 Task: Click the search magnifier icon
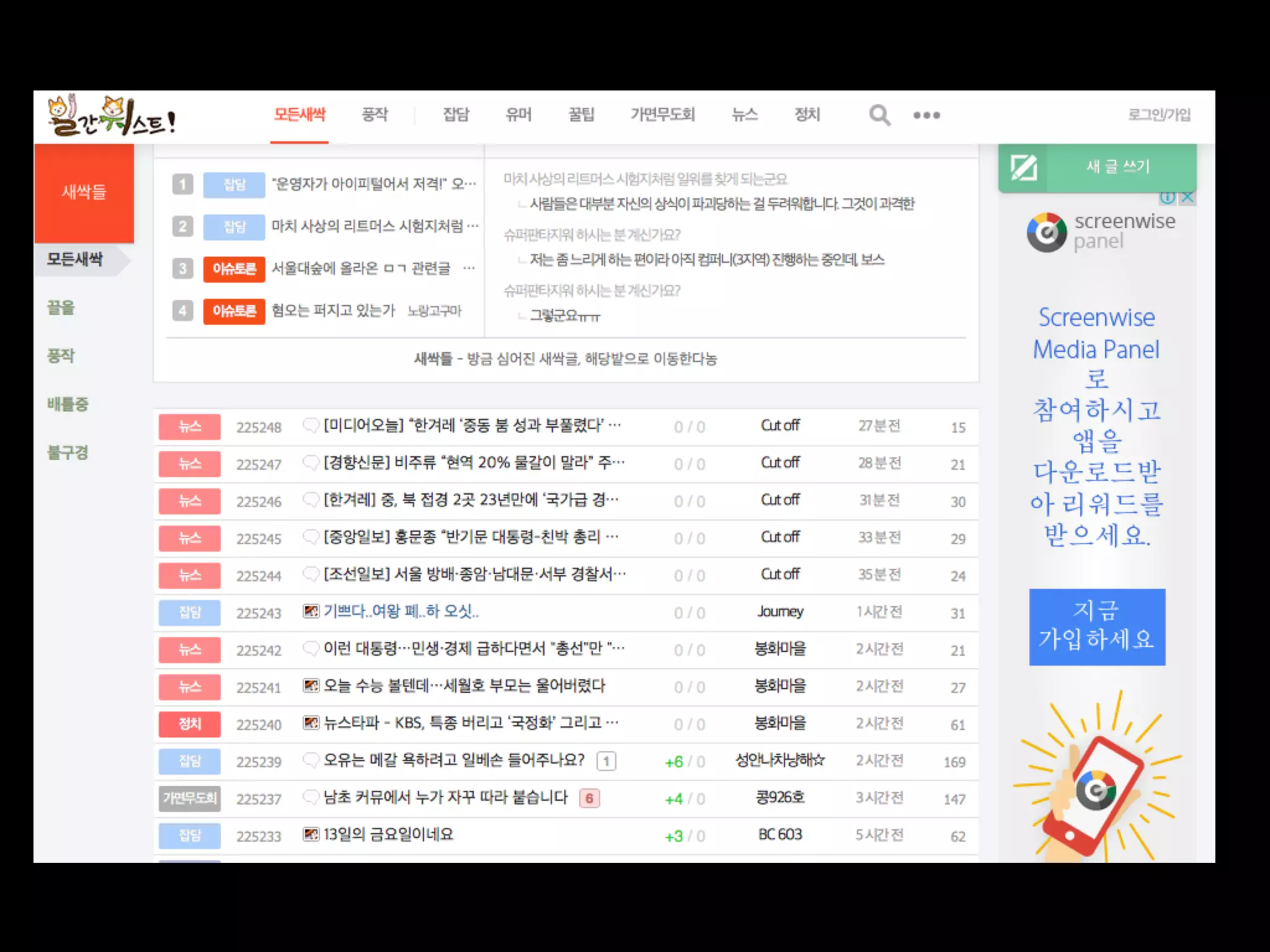coord(879,115)
